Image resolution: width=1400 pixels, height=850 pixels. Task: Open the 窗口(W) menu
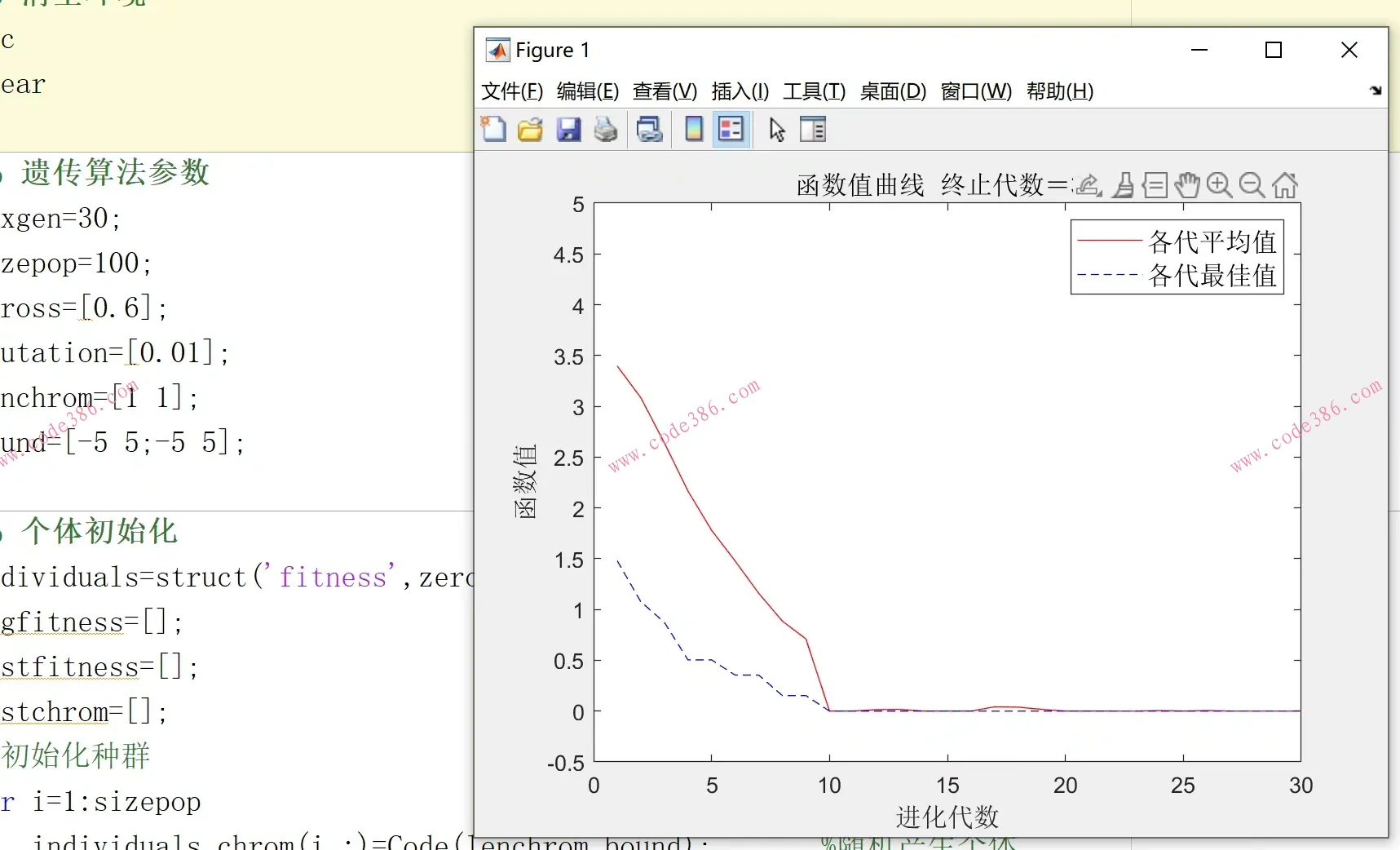click(x=977, y=91)
